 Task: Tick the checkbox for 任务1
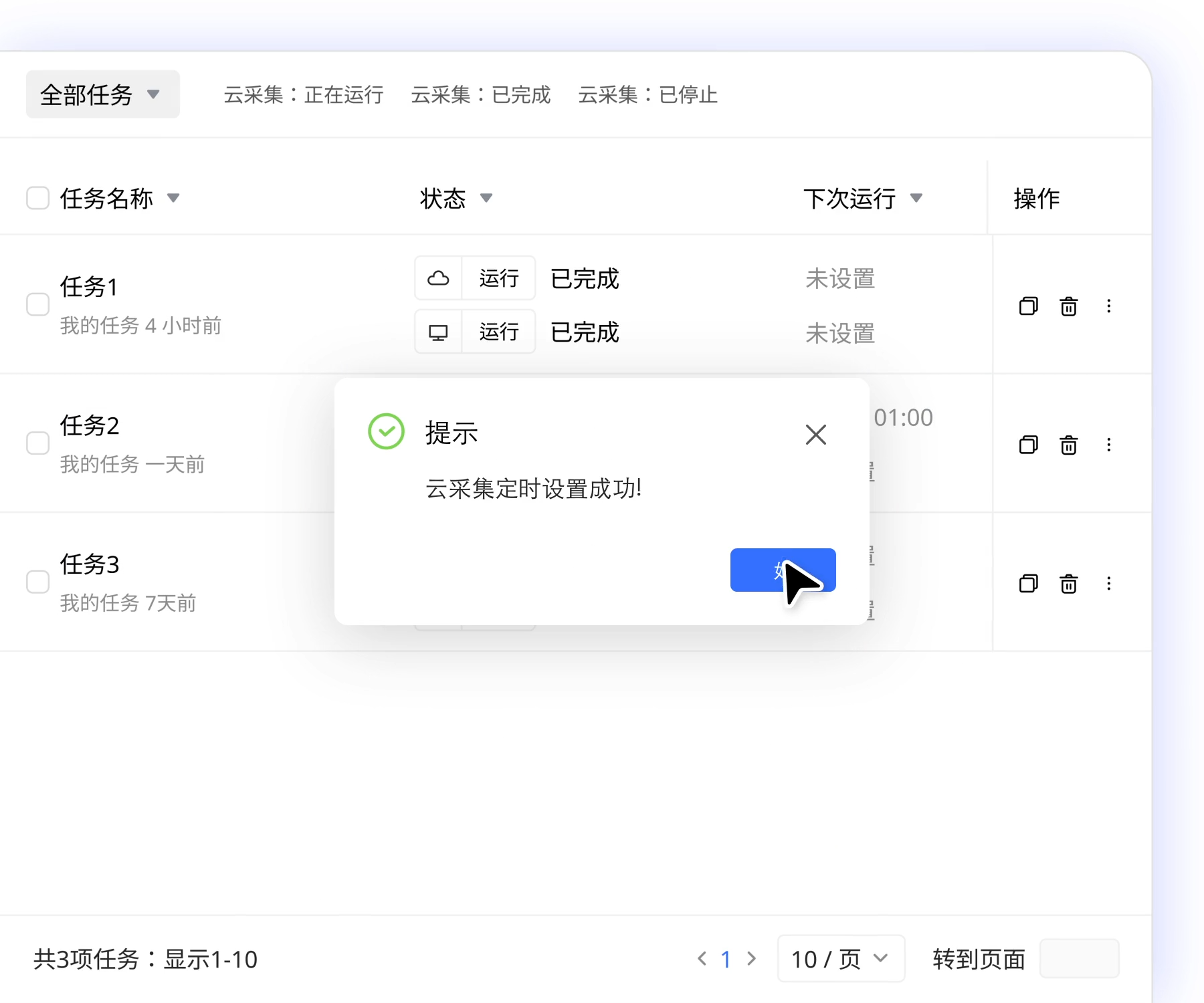pos(37,304)
